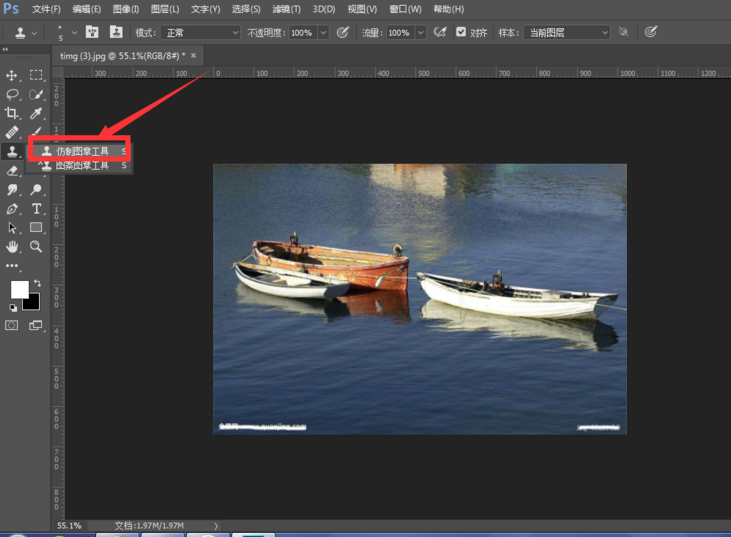731x537 pixels.
Task: Toggle the 对齐 (Aligned) checkbox
Action: pyautogui.click(x=461, y=32)
